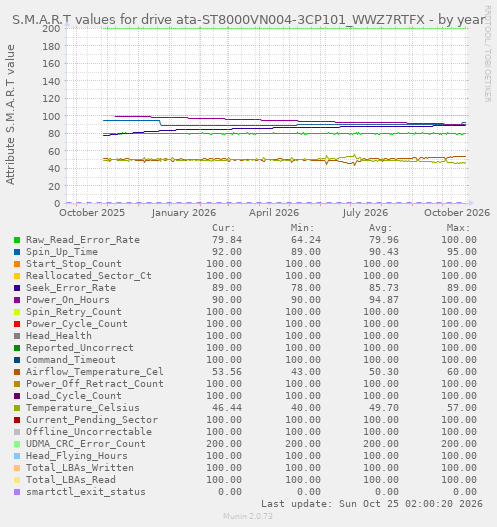Image resolution: width=497 pixels, height=527 pixels.
Task: Click the Attribute S.M.A.R.T value axis title
Action: coord(10,115)
